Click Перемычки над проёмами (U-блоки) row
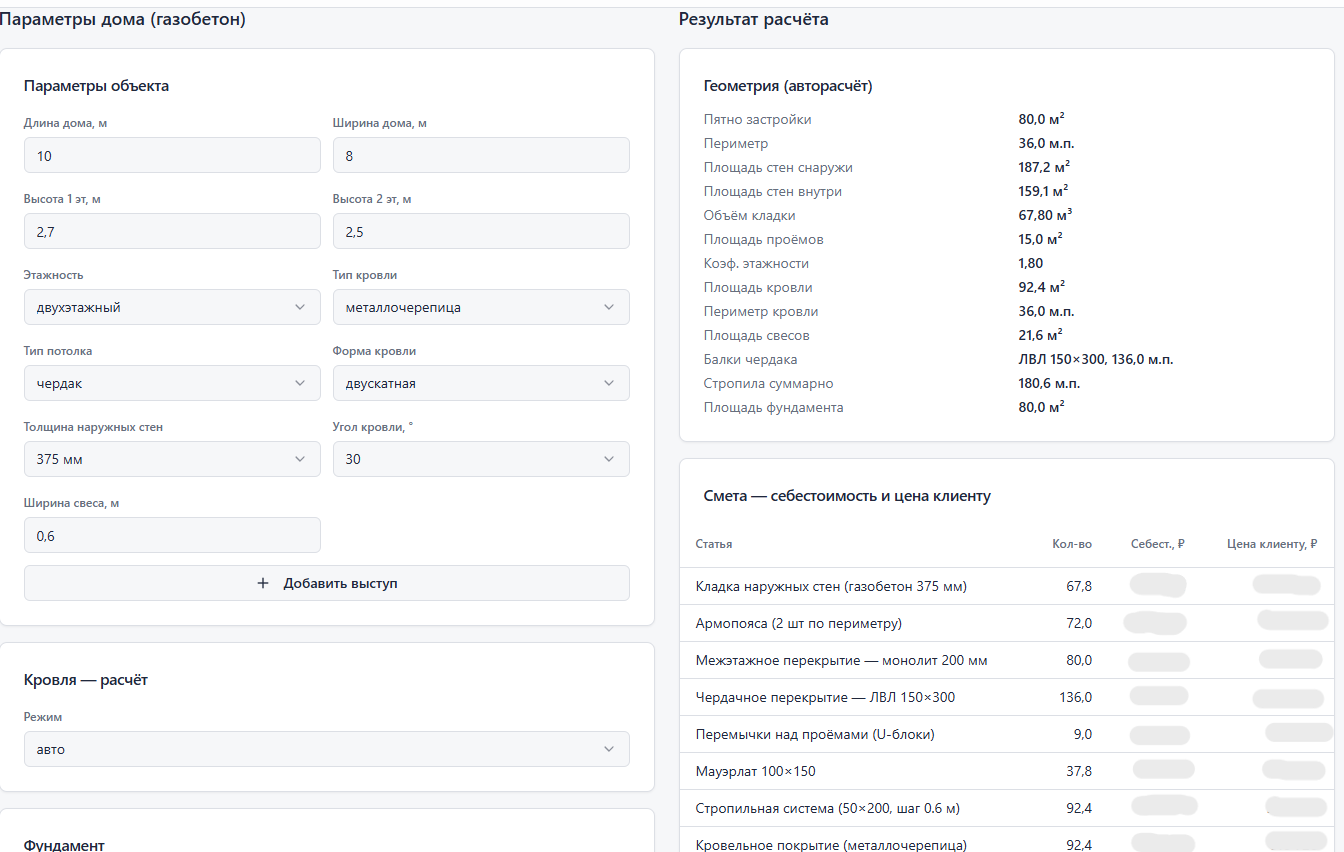 [1007, 734]
